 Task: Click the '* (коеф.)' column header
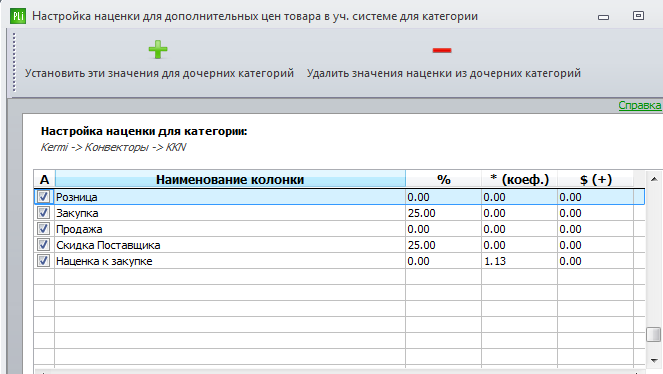click(520, 179)
